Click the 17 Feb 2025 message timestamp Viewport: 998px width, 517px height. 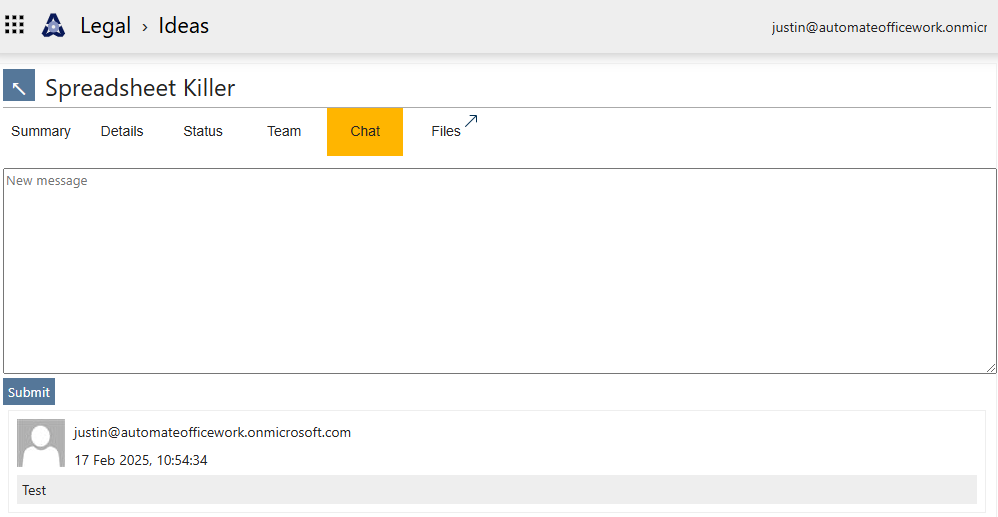pyautogui.click(x=141, y=460)
